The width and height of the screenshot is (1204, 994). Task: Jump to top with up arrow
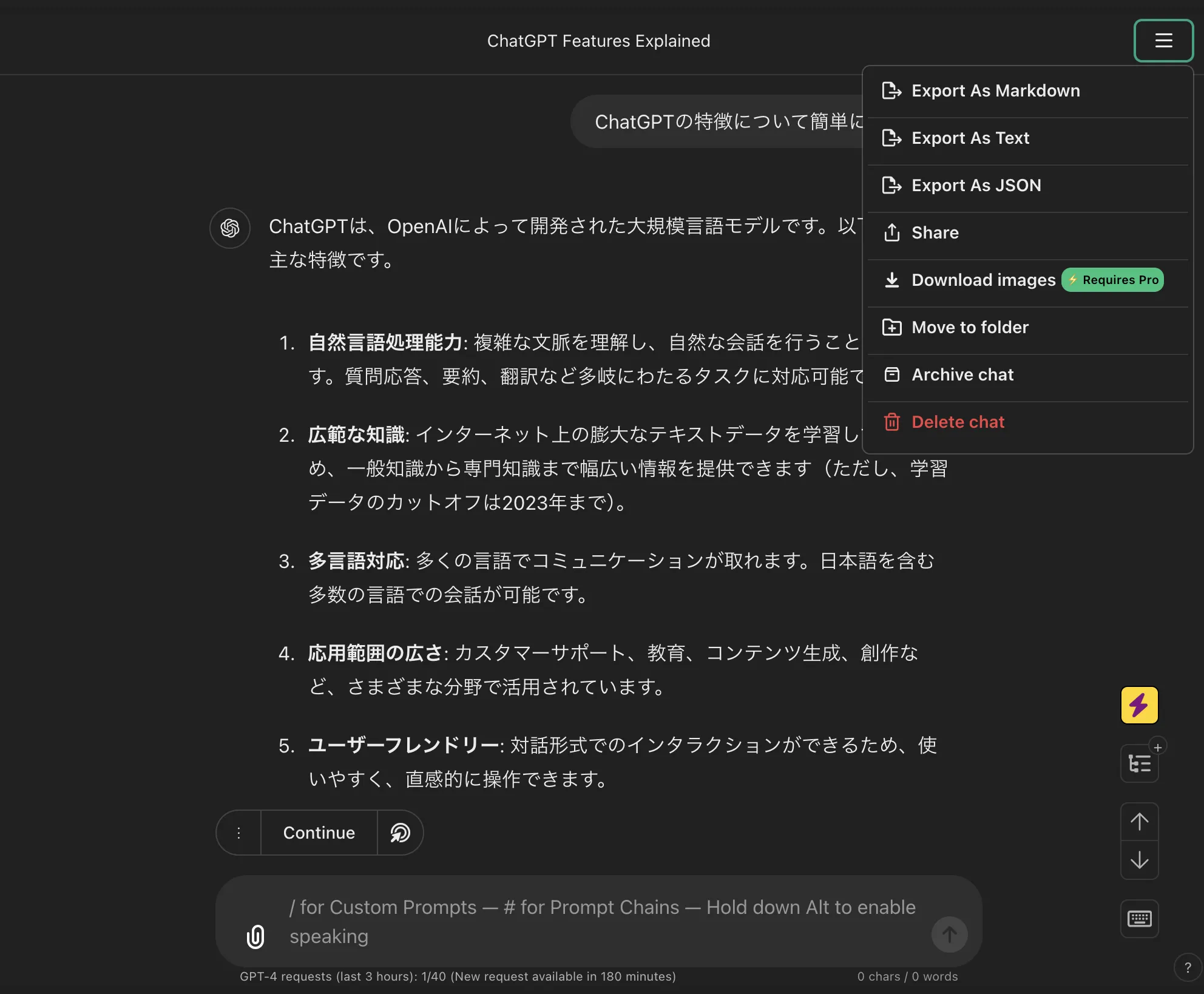(x=1139, y=822)
